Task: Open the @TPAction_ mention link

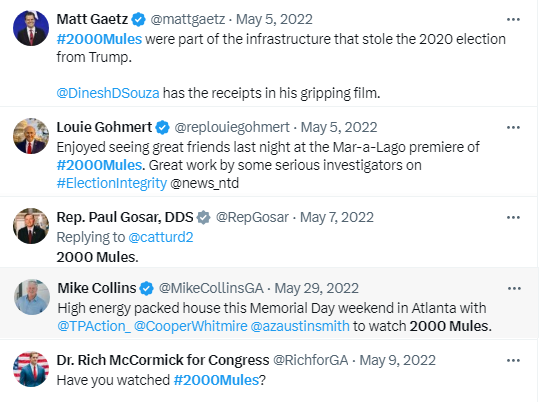Action: [x=94, y=326]
